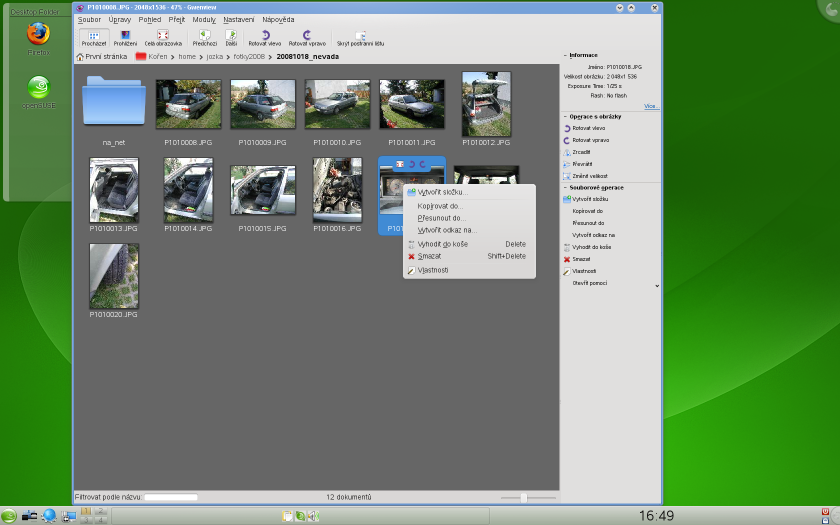The height and width of the screenshot is (525, 840).
Task: Open Firefox desktop icon
Action: click(39, 38)
